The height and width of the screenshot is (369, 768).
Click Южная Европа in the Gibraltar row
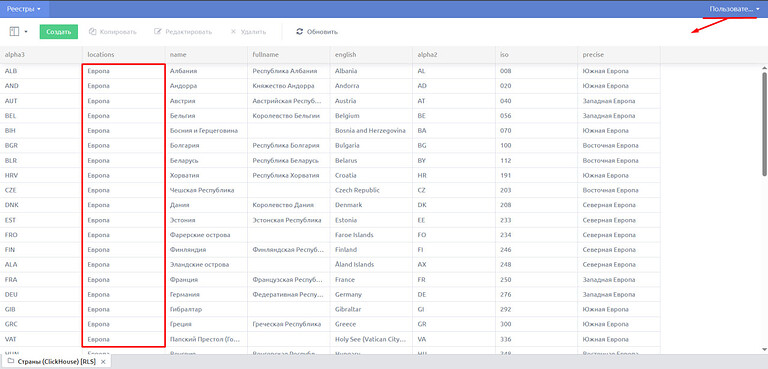coord(619,309)
